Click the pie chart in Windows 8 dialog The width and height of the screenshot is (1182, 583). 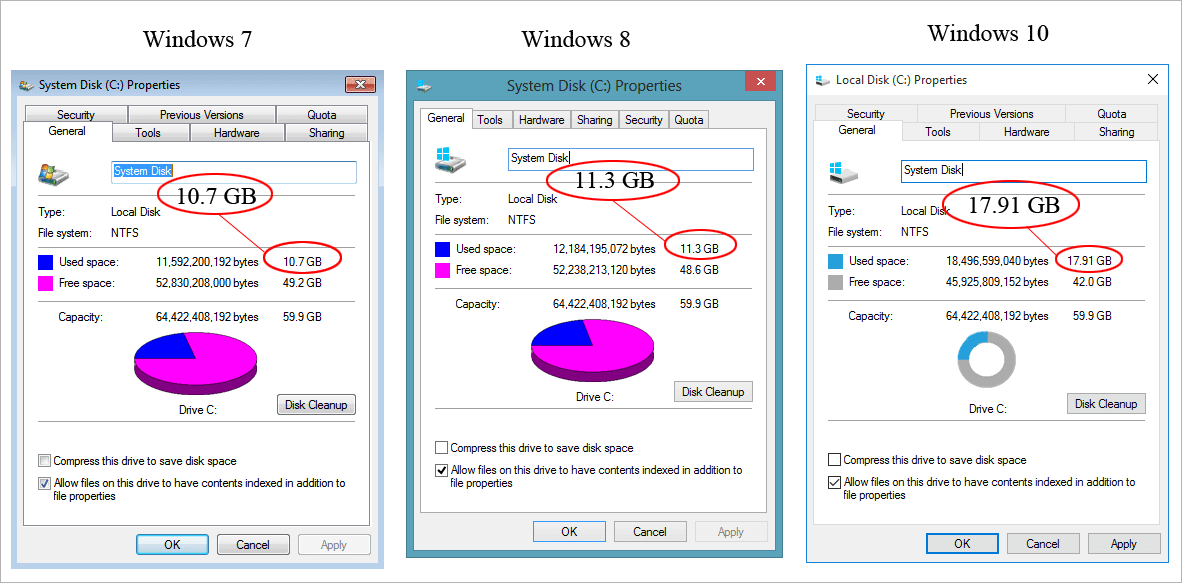(x=593, y=349)
